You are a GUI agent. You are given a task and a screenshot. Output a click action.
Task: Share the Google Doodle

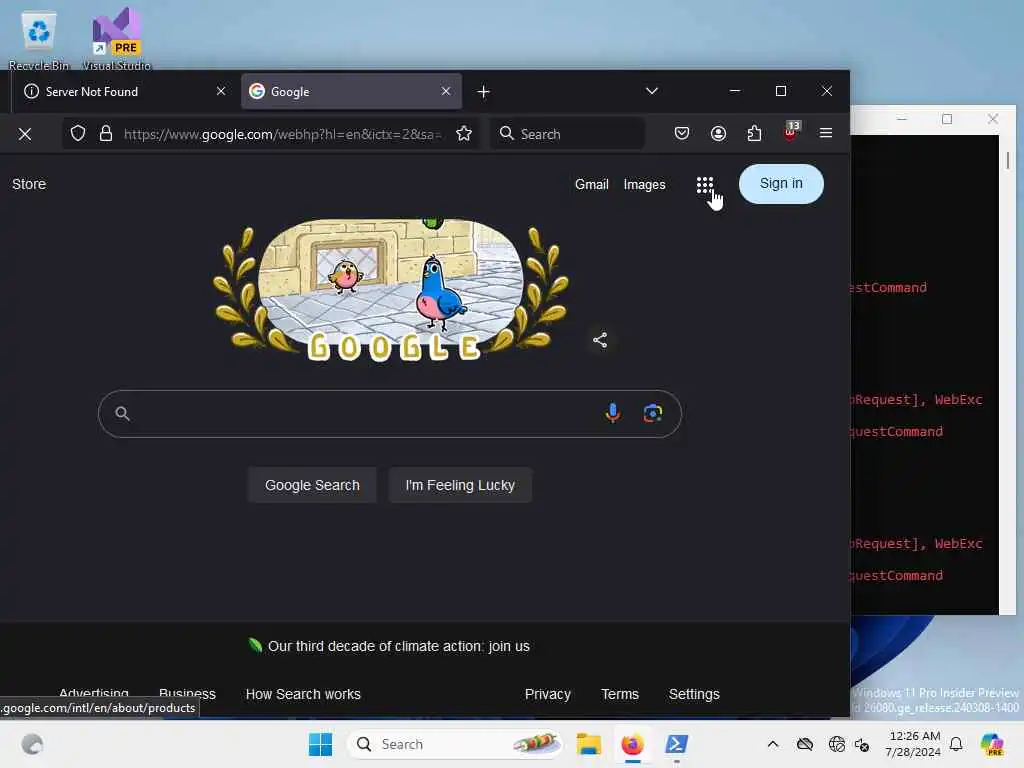[600, 340]
